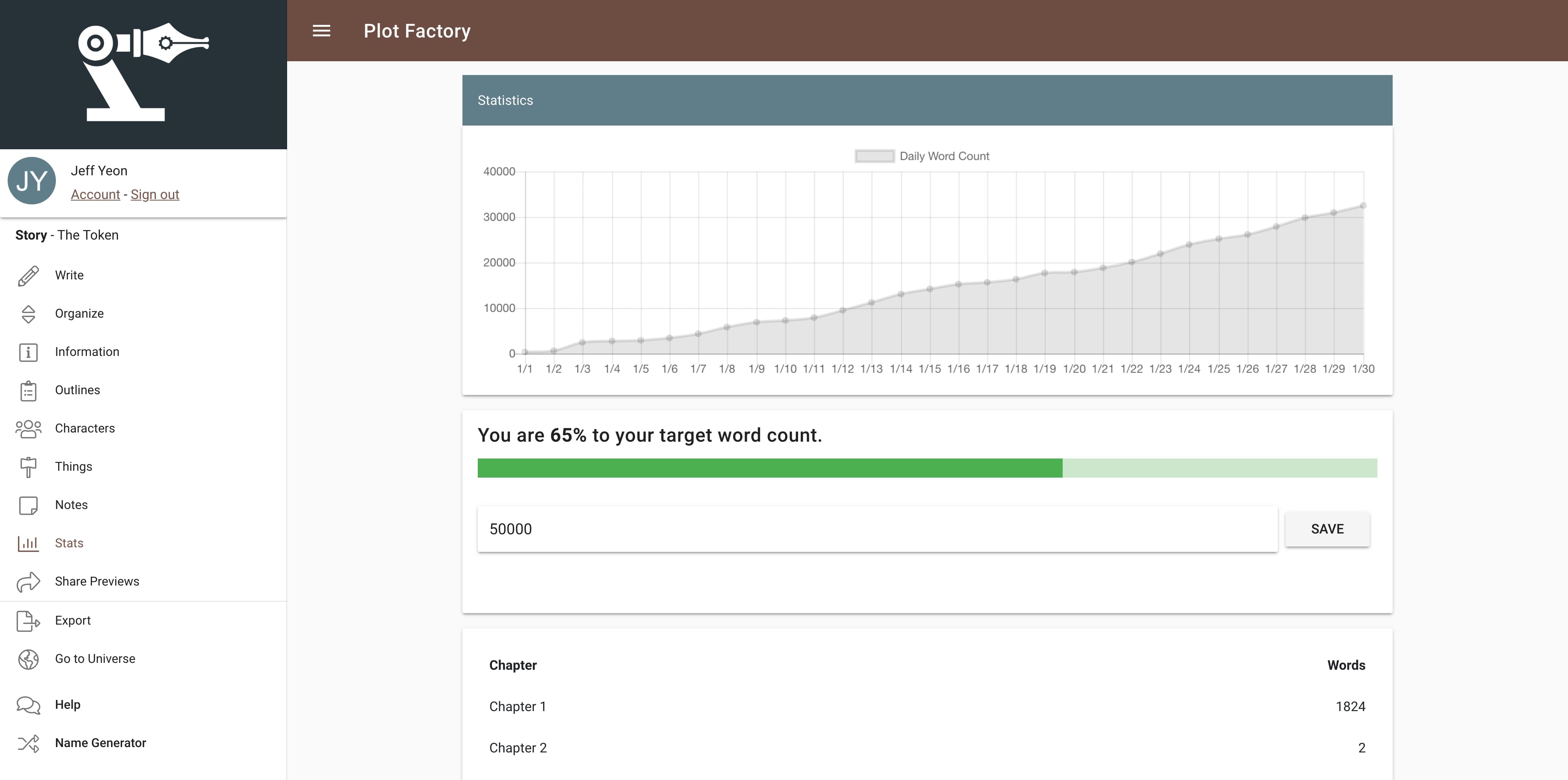Open the Things section
The height and width of the screenshot is (780, 1568).
tap(73, 466)
